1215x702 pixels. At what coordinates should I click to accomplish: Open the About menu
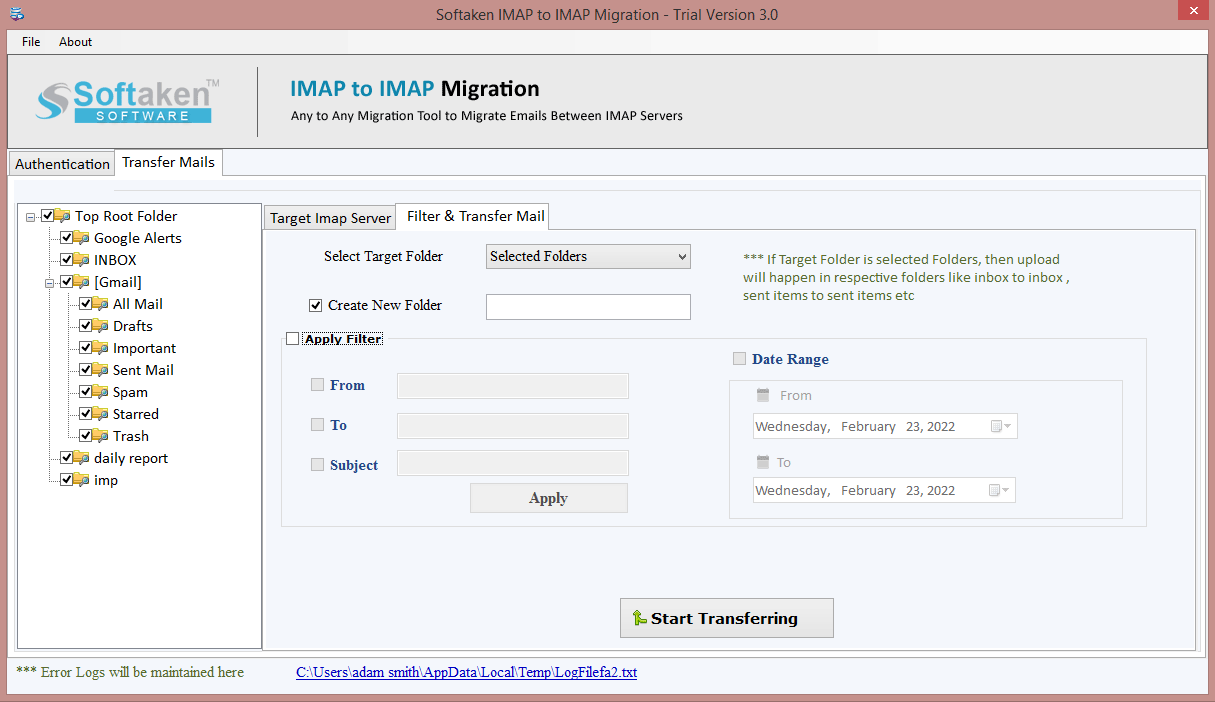pos(76,42)
